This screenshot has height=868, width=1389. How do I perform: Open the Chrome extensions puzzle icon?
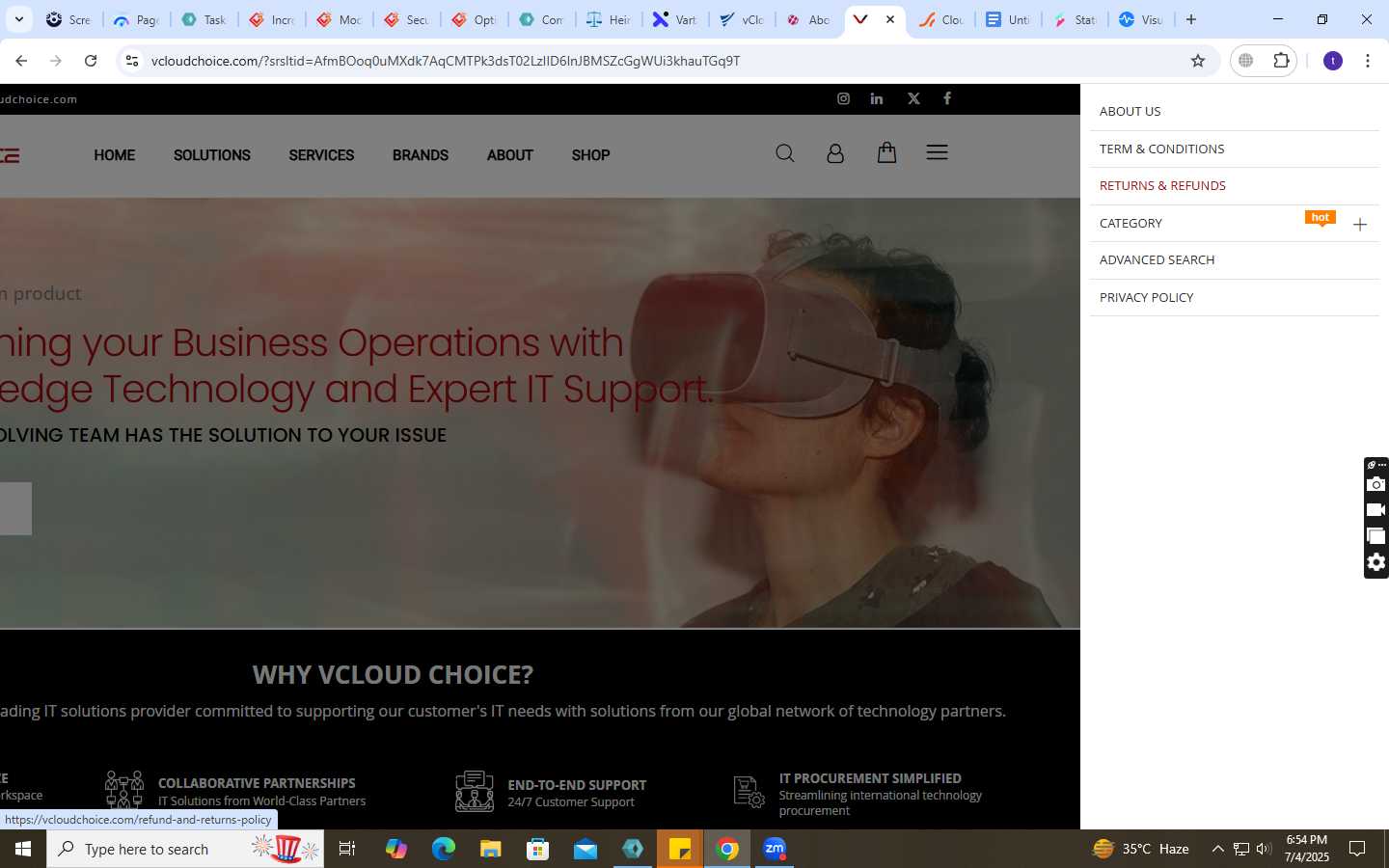pyautogui.click(x=1281, y=61)
